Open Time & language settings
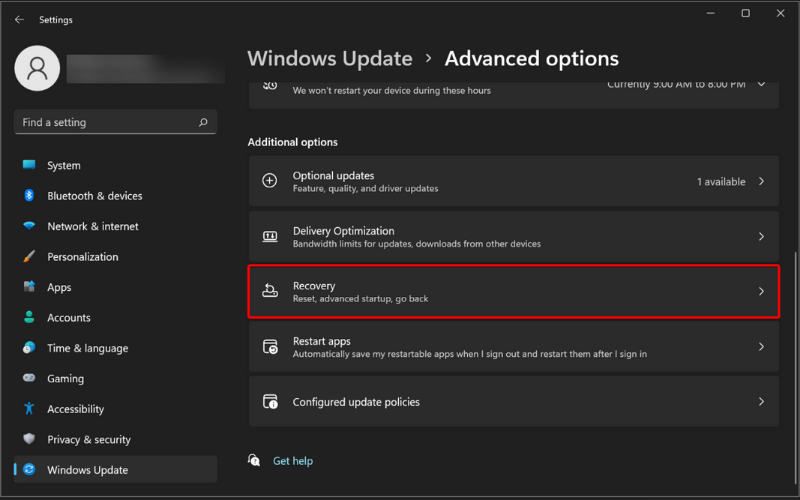 pyautogui.click(x=116, y=348)
